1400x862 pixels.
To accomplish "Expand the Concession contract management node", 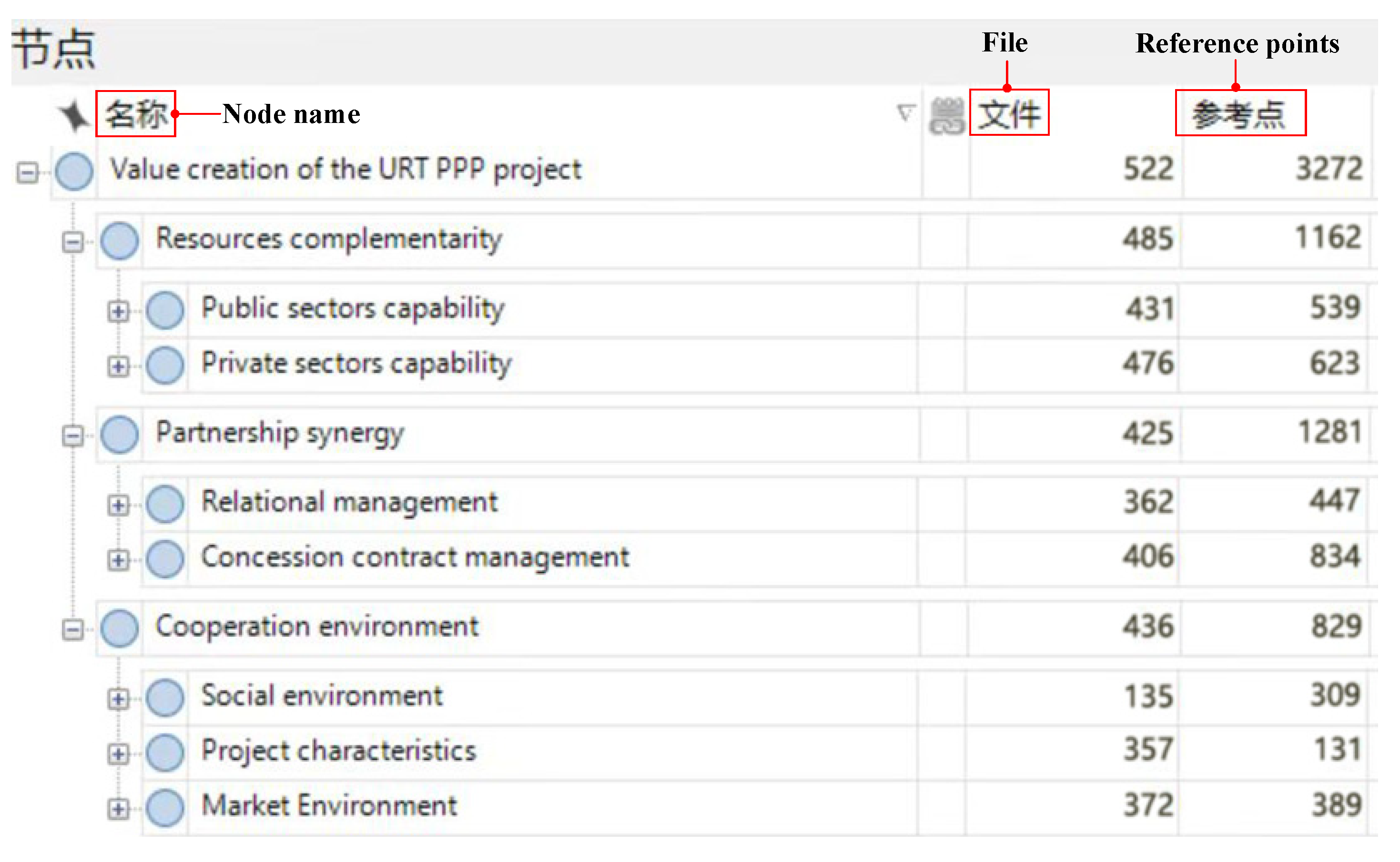I will tap(118, 560).
